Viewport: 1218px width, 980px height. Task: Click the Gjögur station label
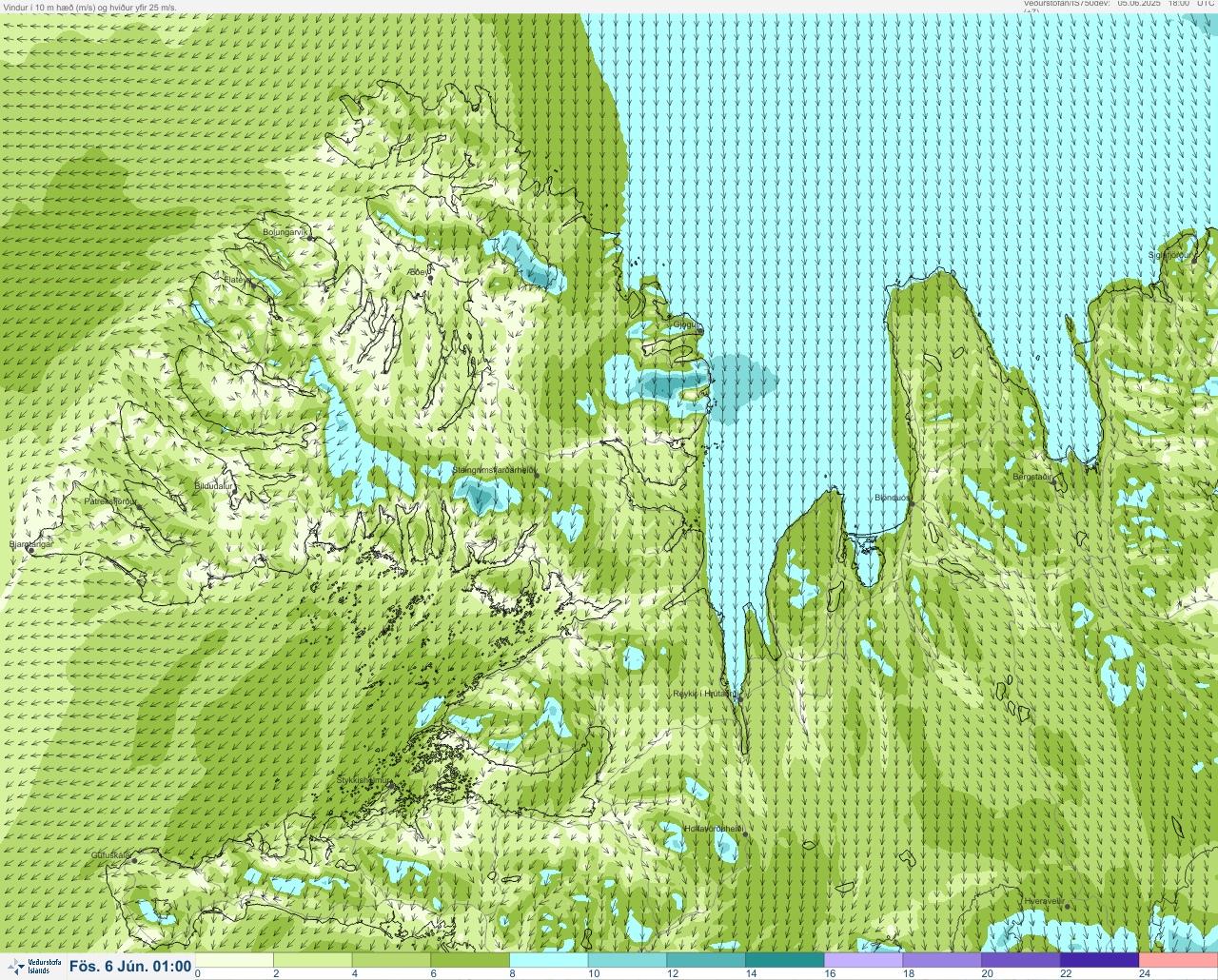coord(687,324)
